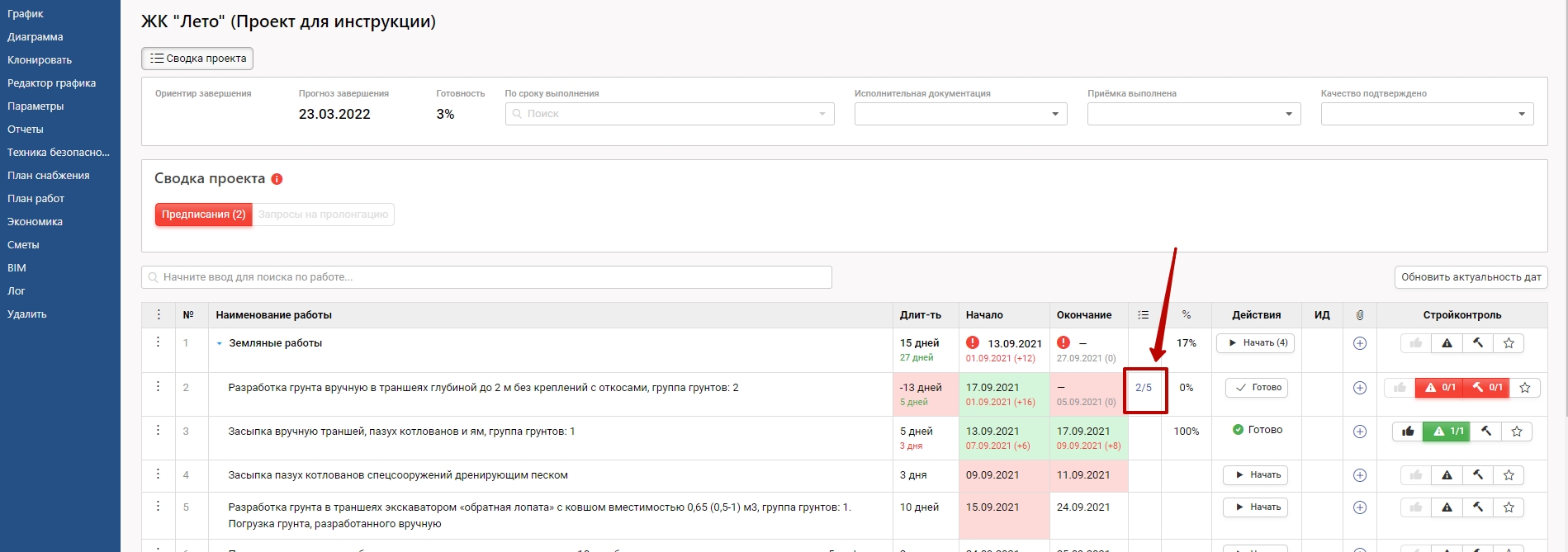1568x552 pixels.
Task: Toggle the Сводка проекта button
Action: (x=197, y=59)
